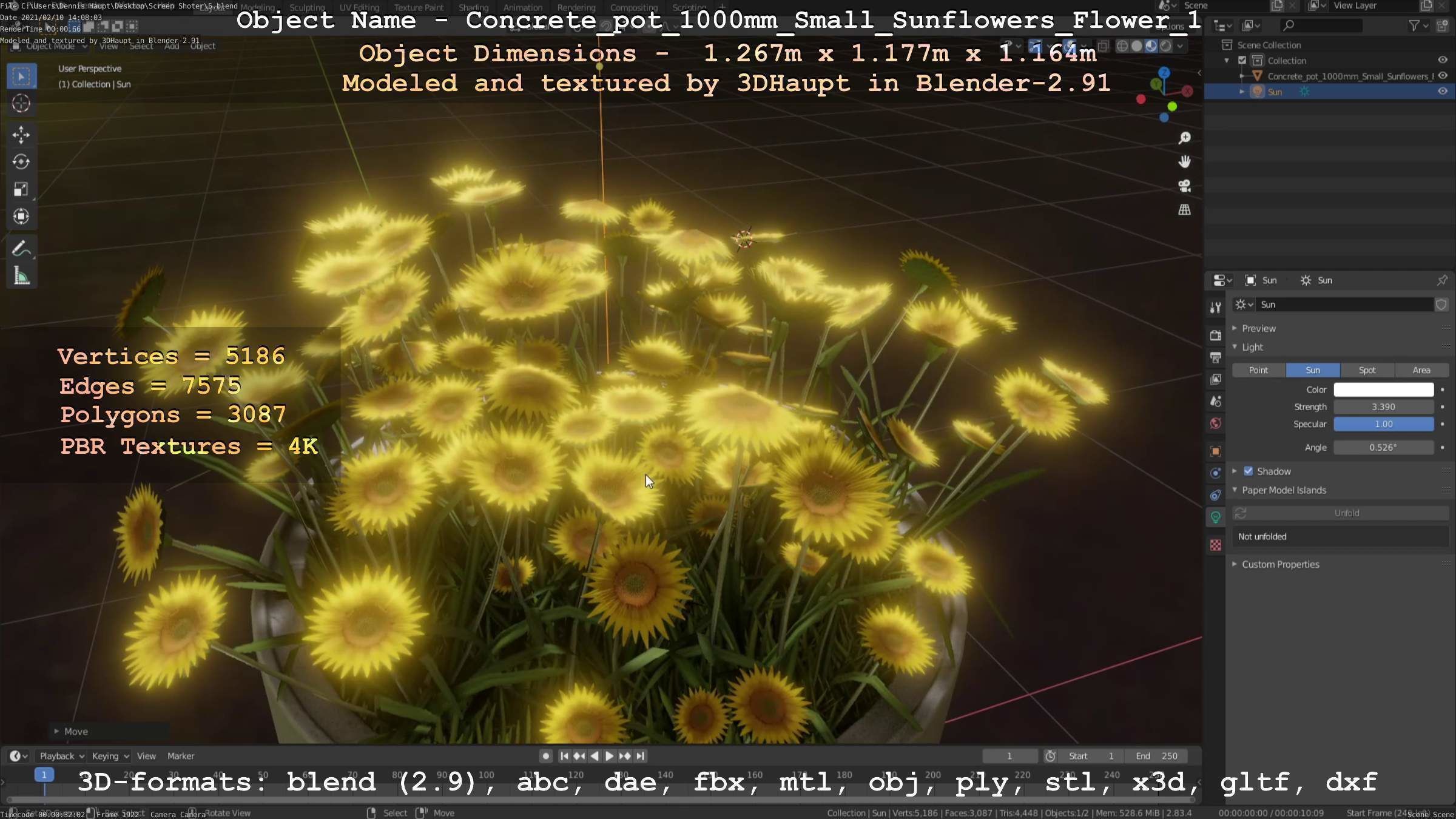Viewport: 1456px width, 819px height.
Task: Click the pan view hand icon
Action: pyautogui.click(x=1184, y=162)
